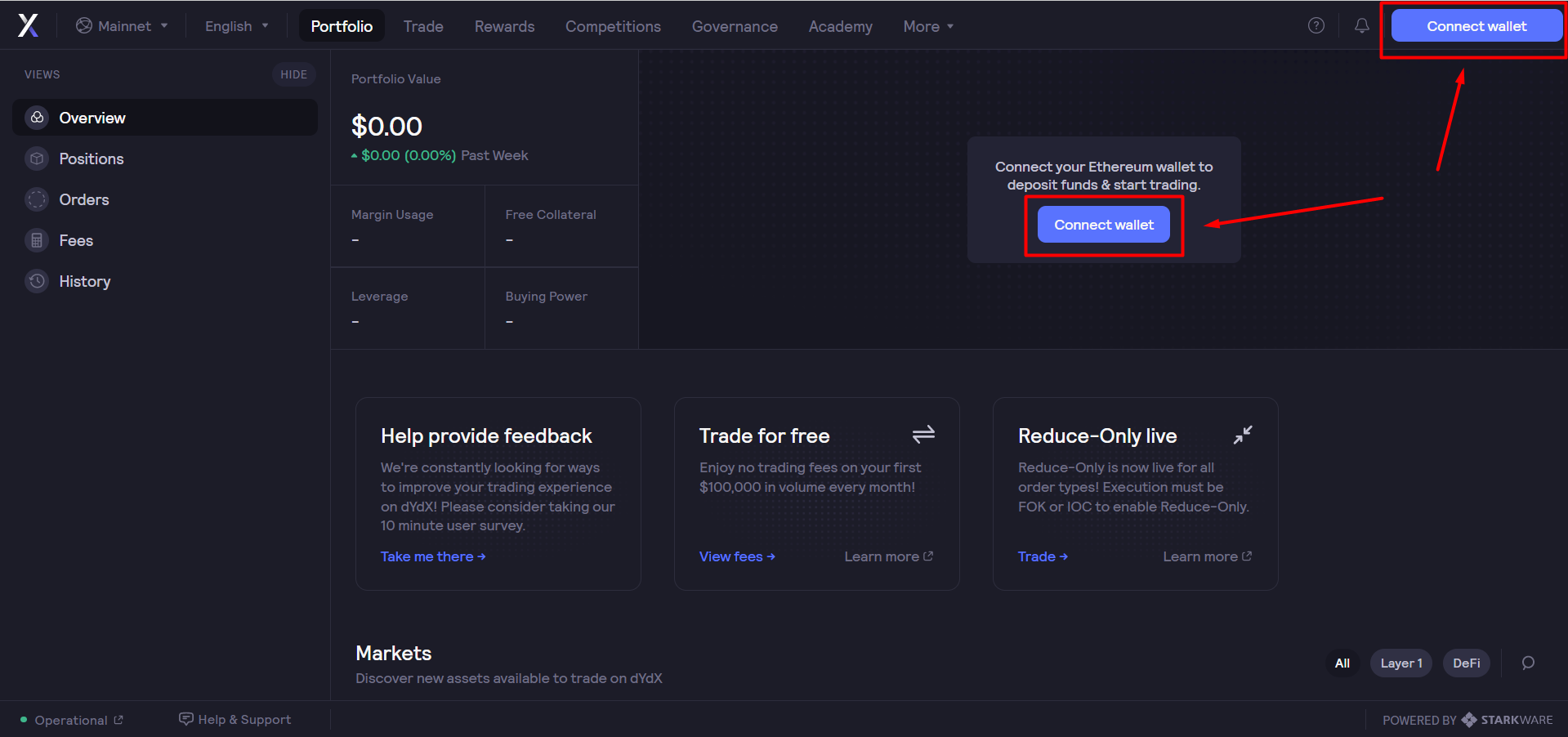Image resolution: width=1568 pixels, height=737 pixels.
Task: Select Overview in the sidebar
Action: pos(165,118)
